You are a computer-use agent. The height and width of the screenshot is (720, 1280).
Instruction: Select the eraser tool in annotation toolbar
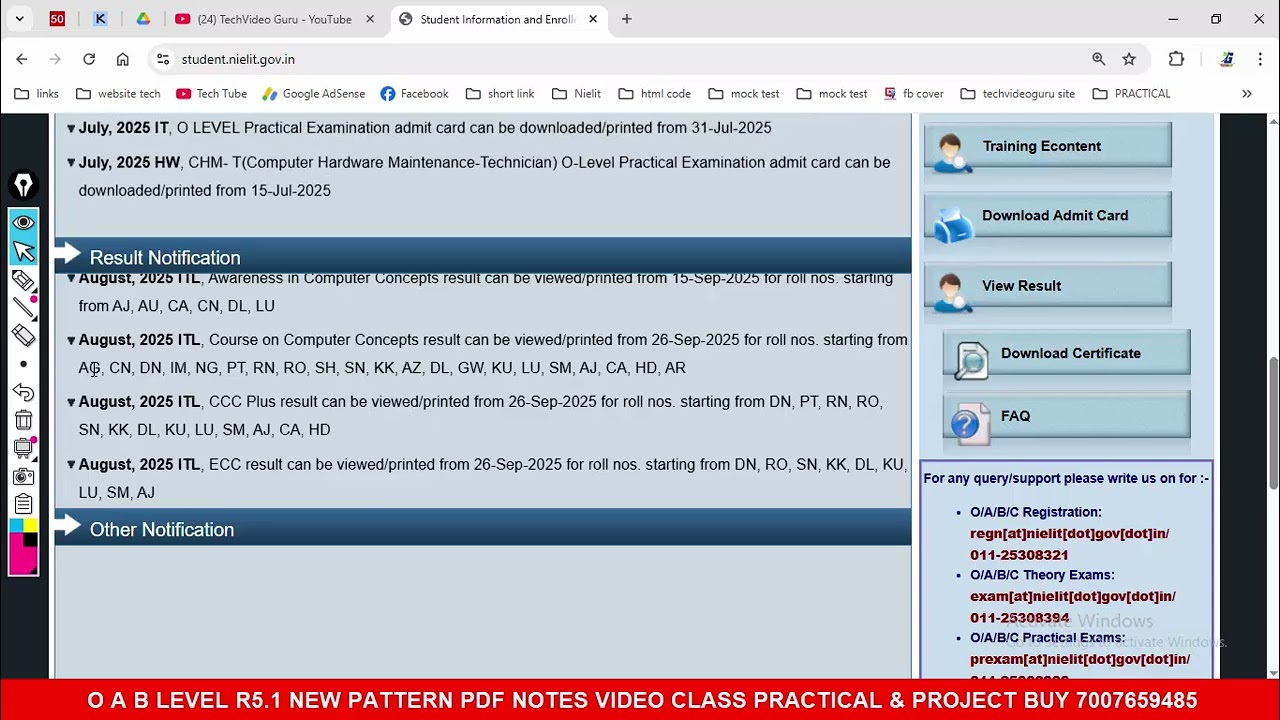(23, 336)
